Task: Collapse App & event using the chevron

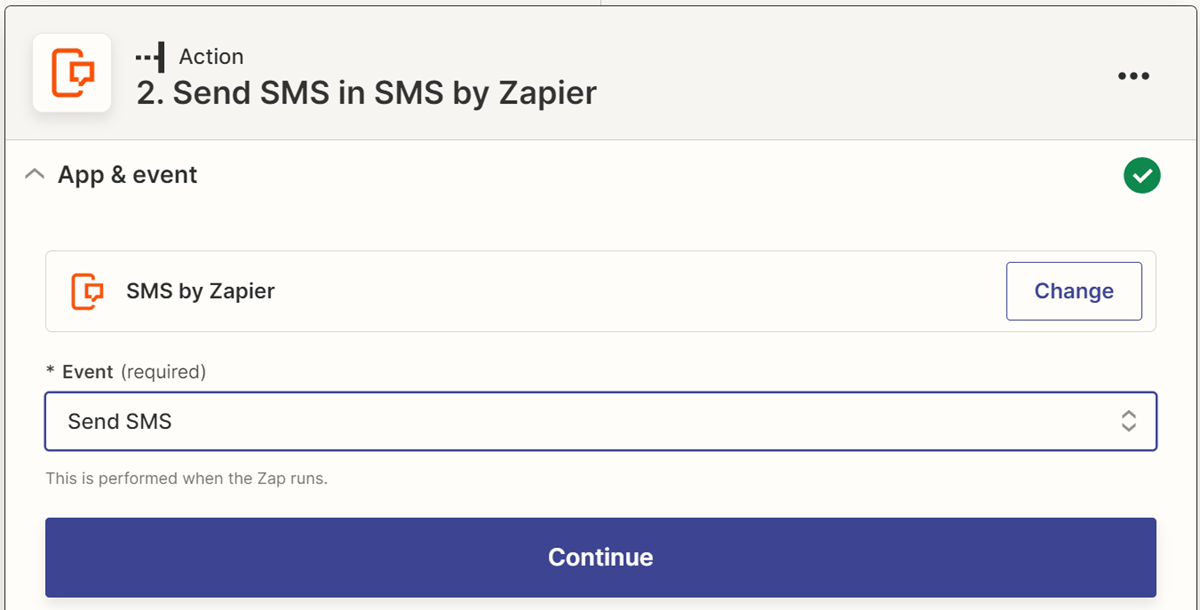Action: (x=35, y=175)
